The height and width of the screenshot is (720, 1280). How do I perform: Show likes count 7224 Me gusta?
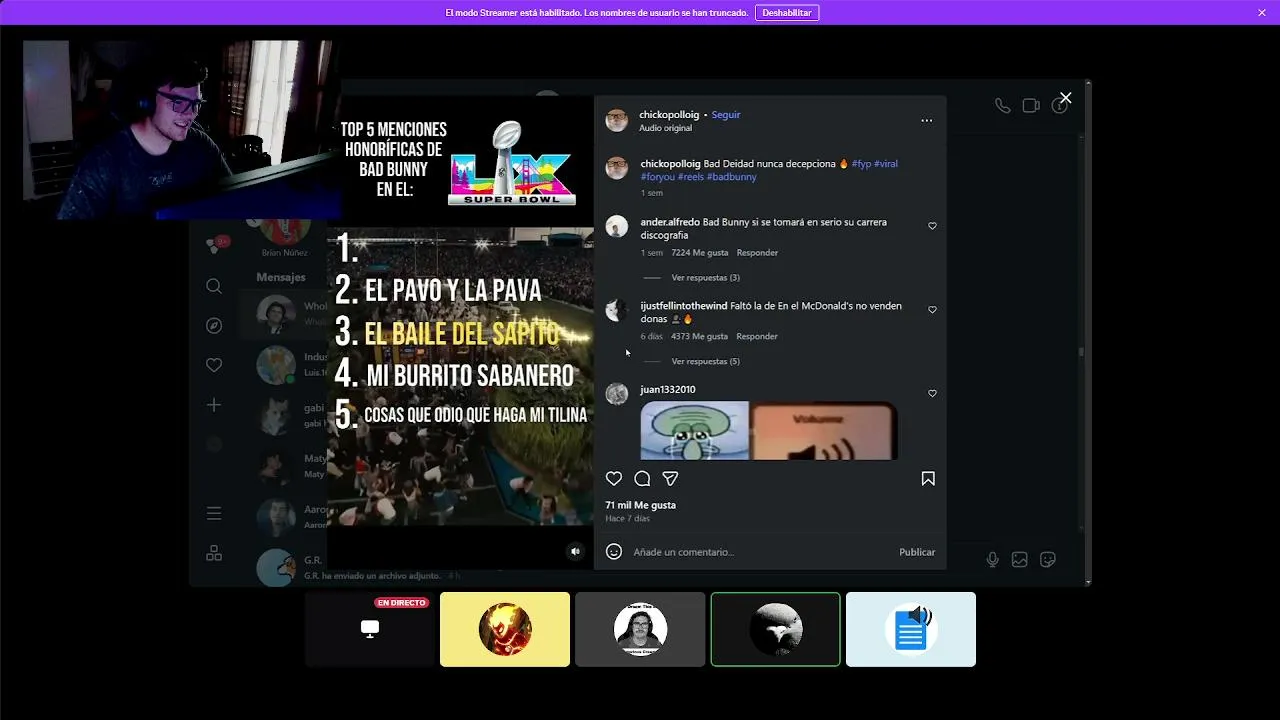[700, 253]
